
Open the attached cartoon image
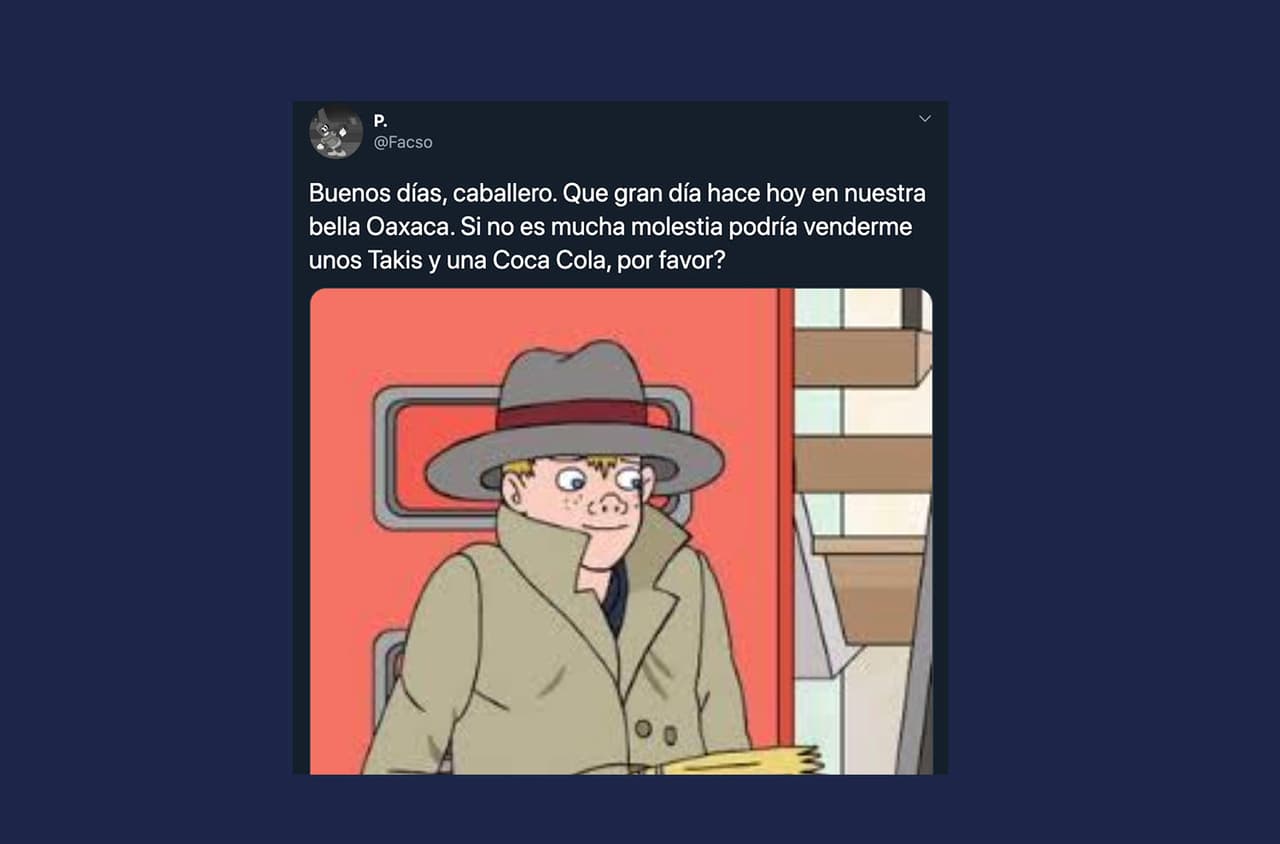point(621,531)
